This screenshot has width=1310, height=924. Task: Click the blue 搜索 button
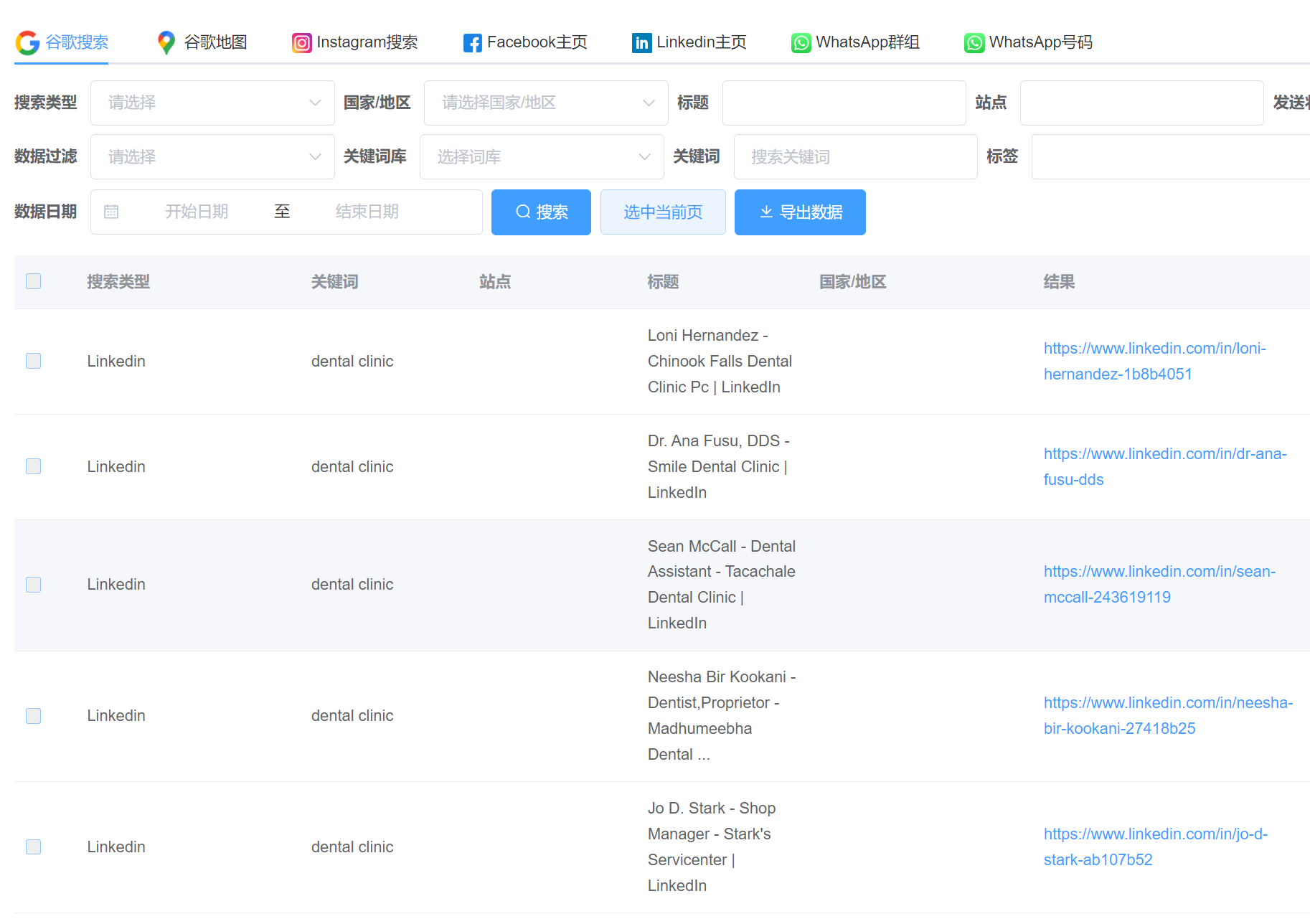(x=541, y=212)
